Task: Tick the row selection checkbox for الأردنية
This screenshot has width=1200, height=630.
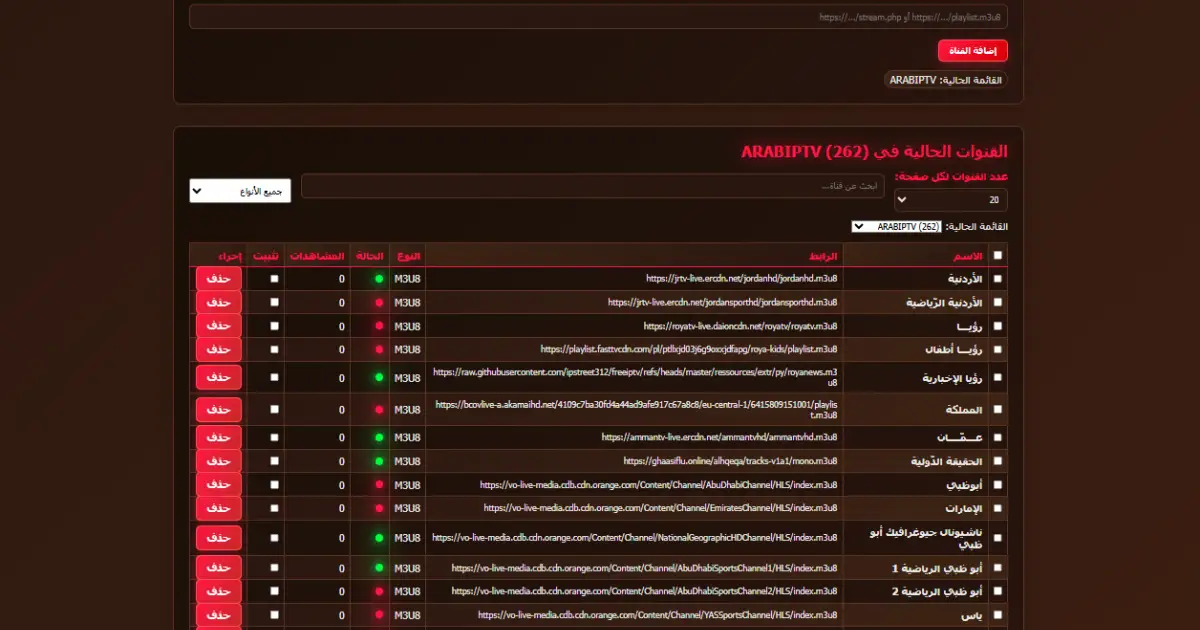Action: (997, 279)
